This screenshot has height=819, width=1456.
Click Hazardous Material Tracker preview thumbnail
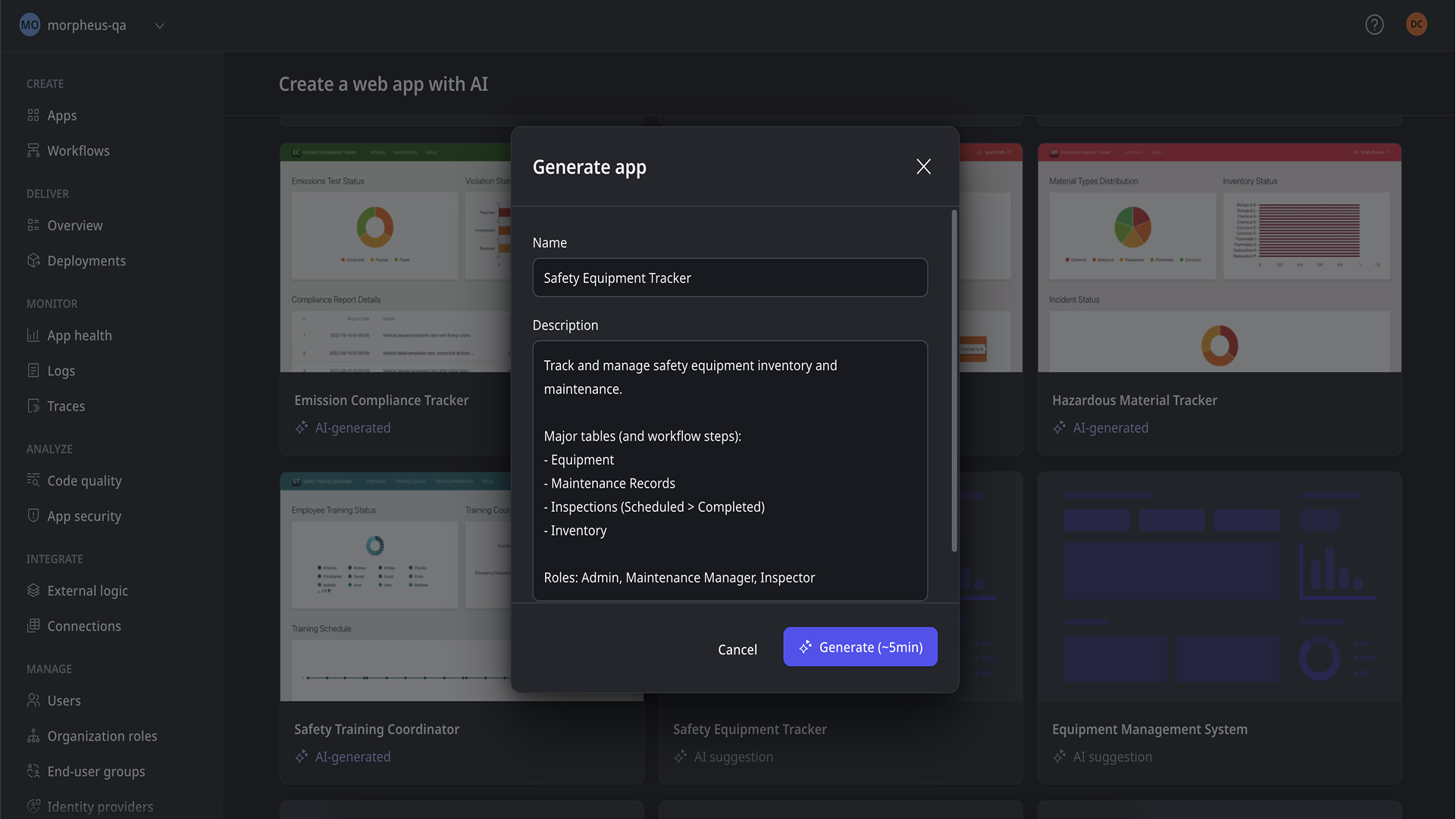[x=1220, y=258]
